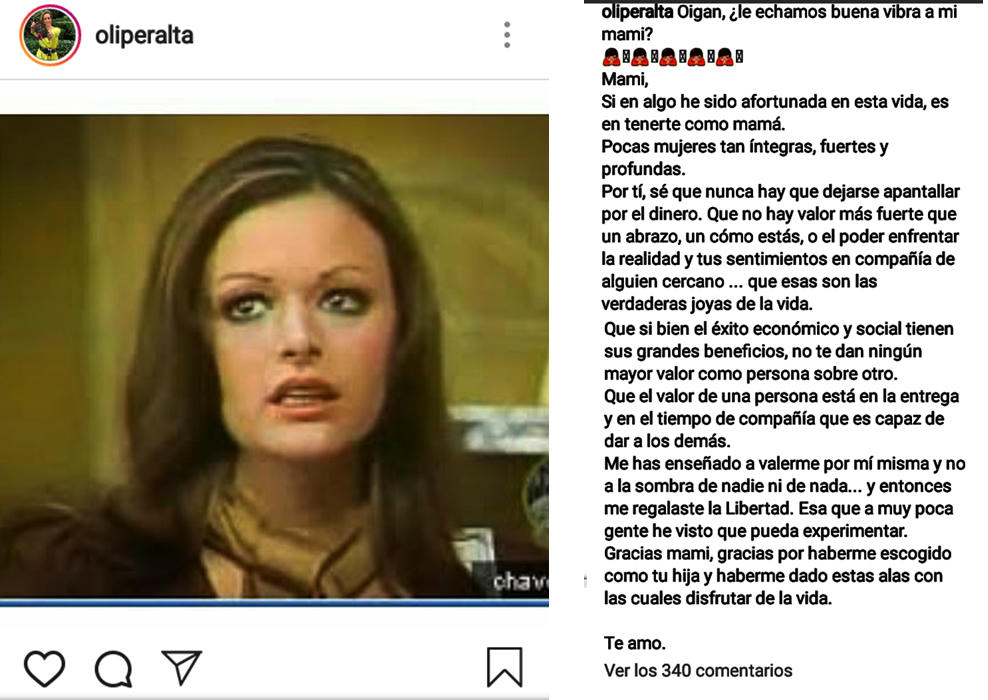
Task: Like the post with the heart icon
Action: 44,668
